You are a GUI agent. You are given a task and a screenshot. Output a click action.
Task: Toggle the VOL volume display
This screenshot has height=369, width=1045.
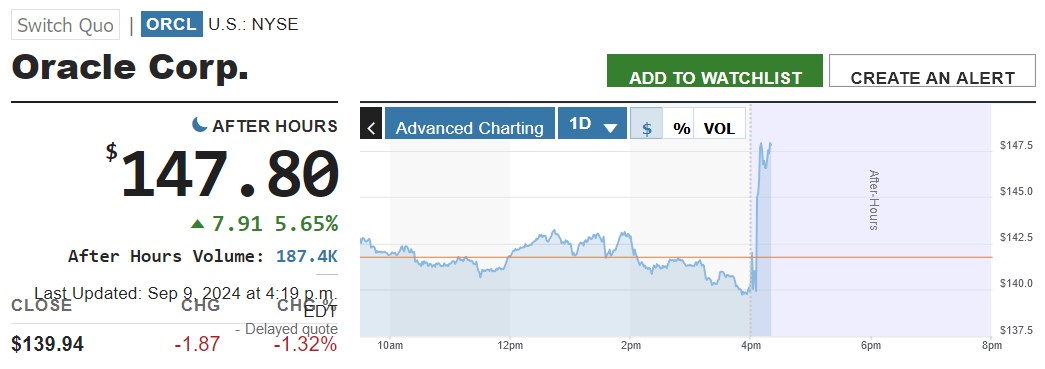tap(719, 129)
